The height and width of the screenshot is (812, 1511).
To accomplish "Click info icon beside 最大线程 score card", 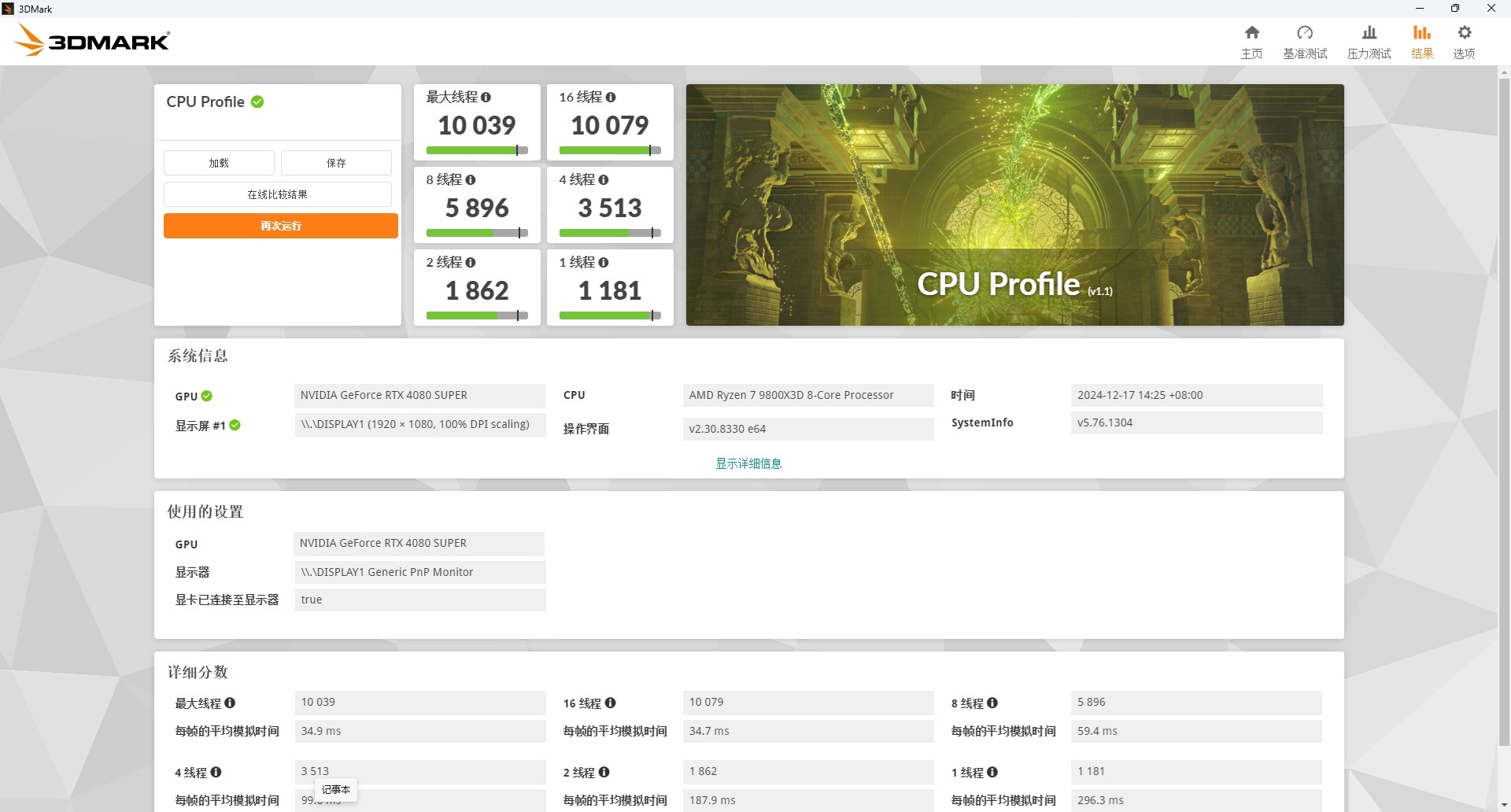I will pyautogui.click(x=486, y=98).
